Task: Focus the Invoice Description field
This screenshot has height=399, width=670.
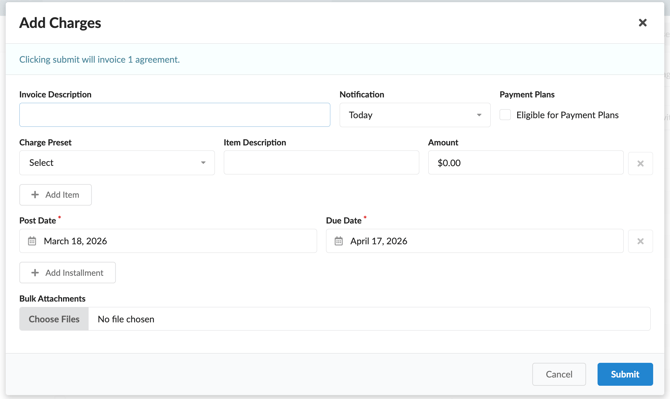Action: point(175,114)
